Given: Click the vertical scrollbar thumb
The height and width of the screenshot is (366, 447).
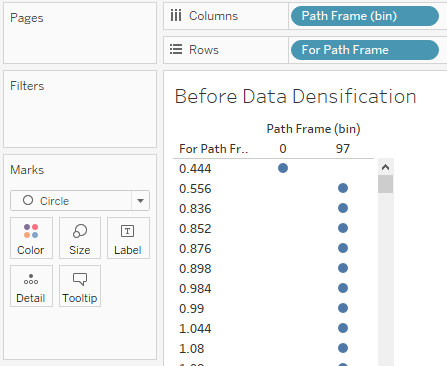Looking at the screenshot, I should [x=386, y=184].
